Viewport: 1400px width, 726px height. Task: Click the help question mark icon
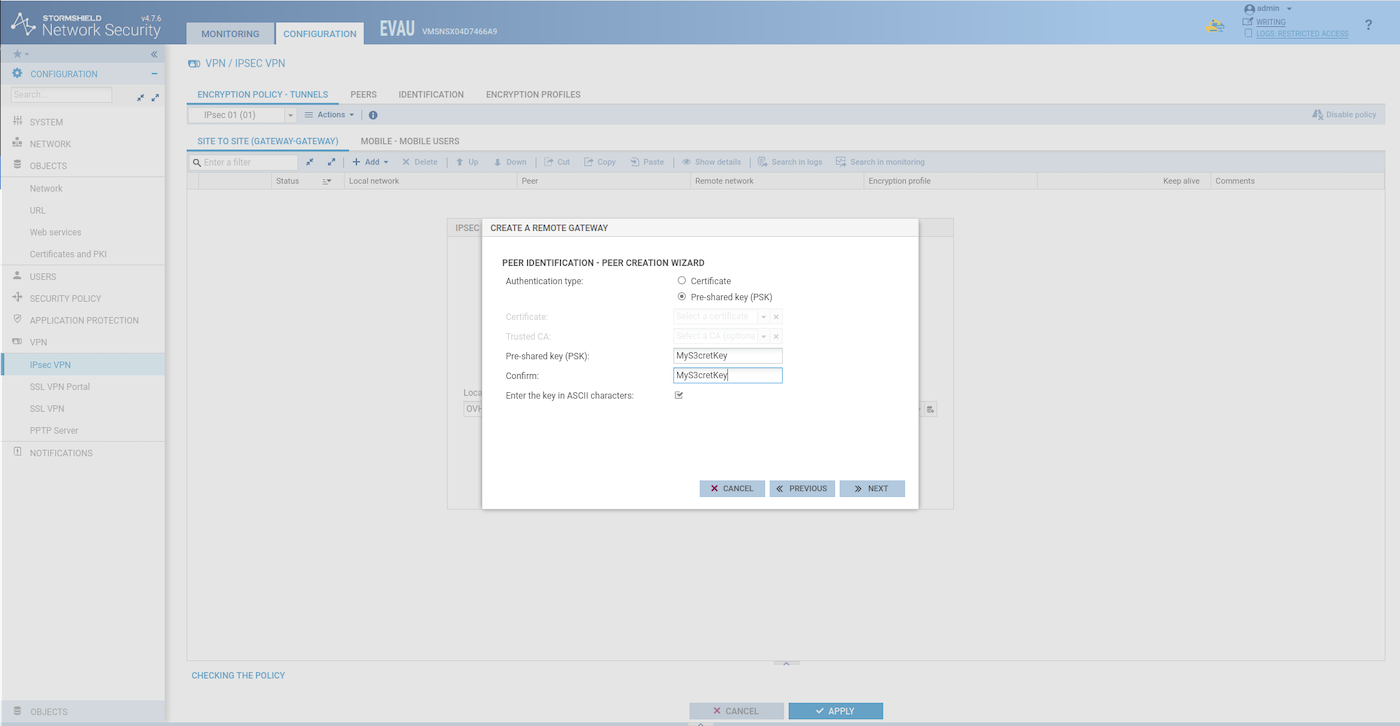click(1368, 24)
